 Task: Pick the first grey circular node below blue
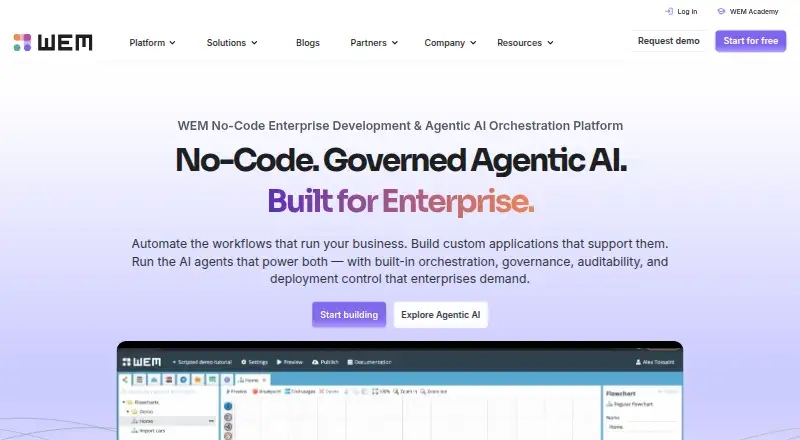228,417
